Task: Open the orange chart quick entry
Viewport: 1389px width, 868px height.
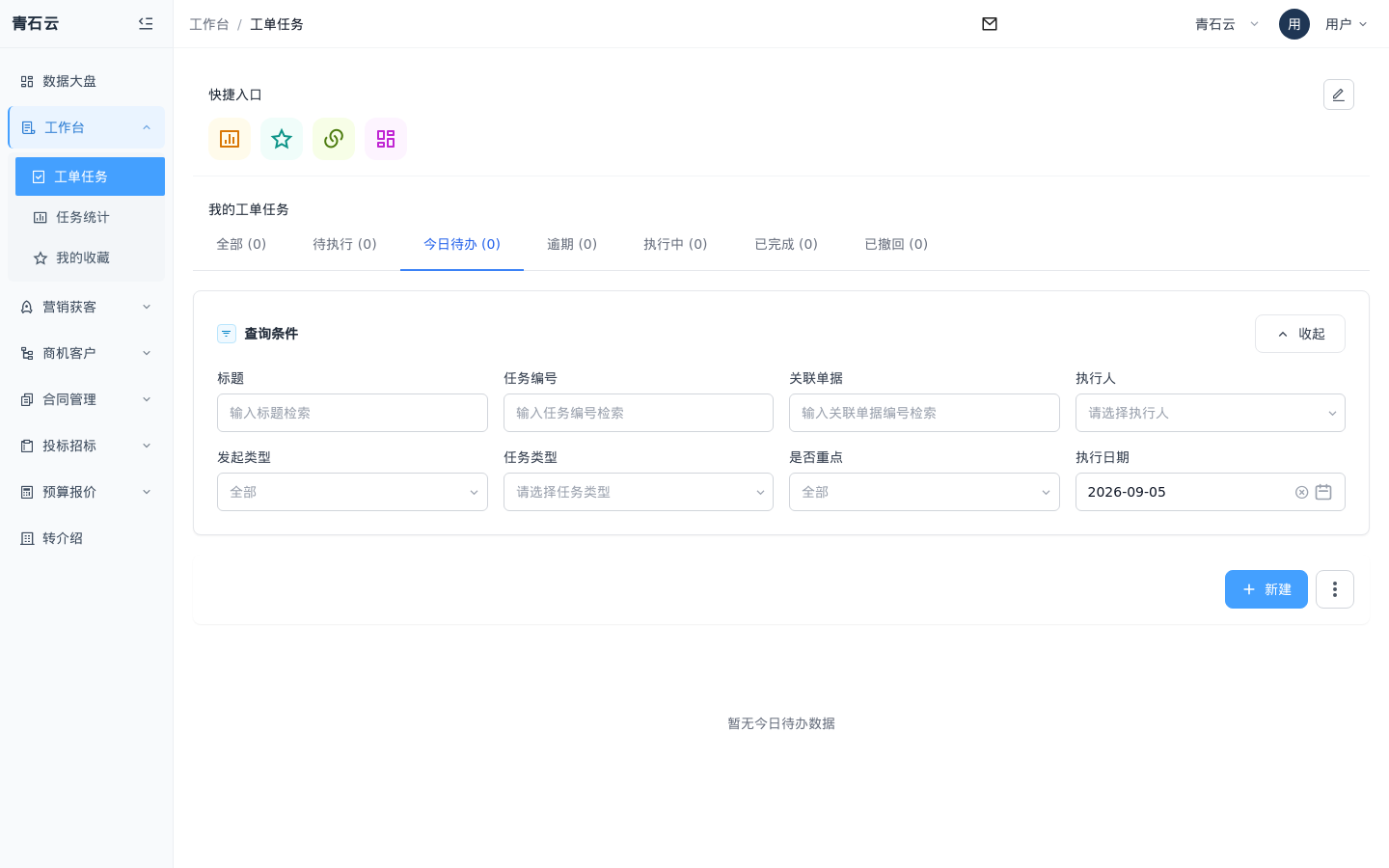Action: pyautogui.click(x=230, y=139)
